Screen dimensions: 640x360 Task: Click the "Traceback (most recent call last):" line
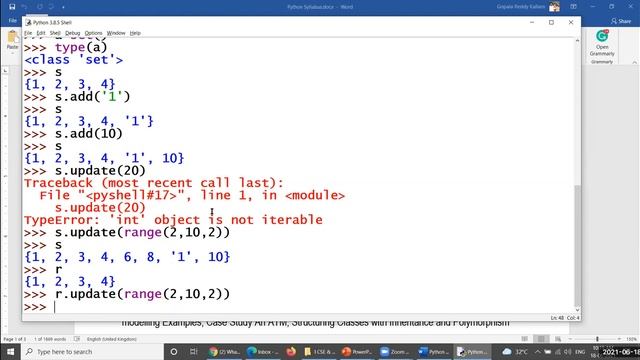coord(153,183)
